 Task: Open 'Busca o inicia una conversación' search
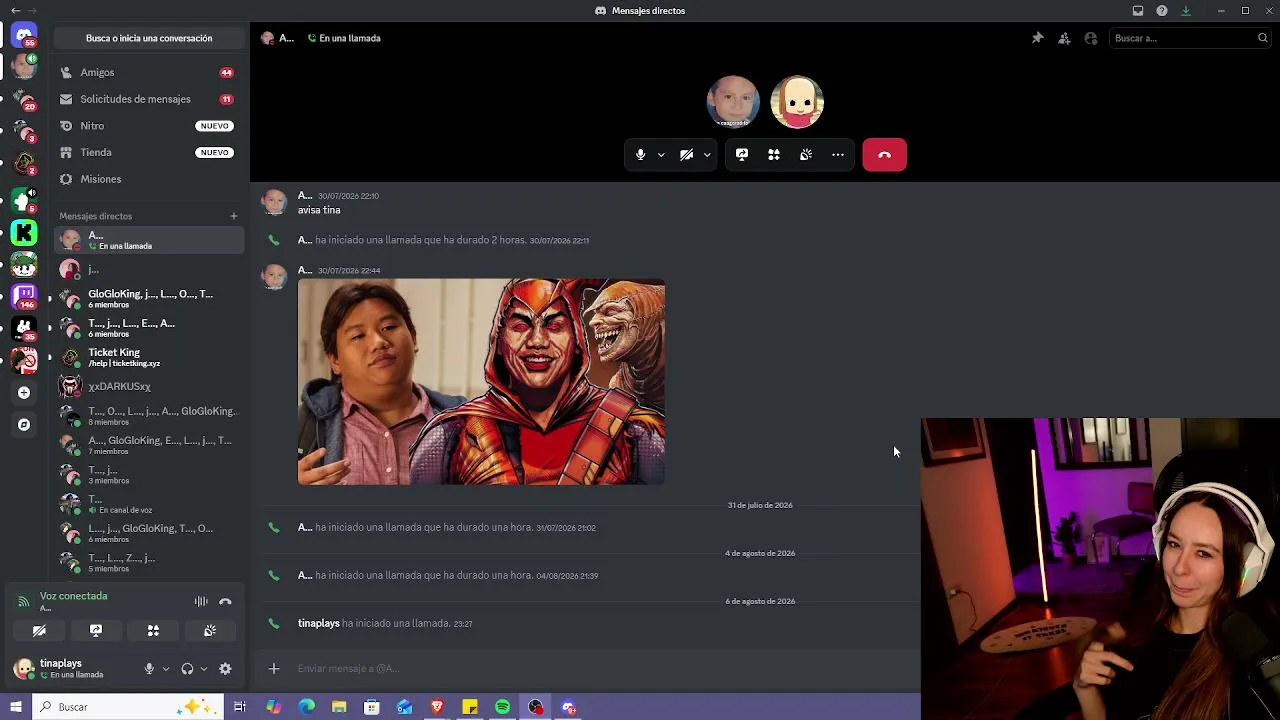tap(149, 38)
